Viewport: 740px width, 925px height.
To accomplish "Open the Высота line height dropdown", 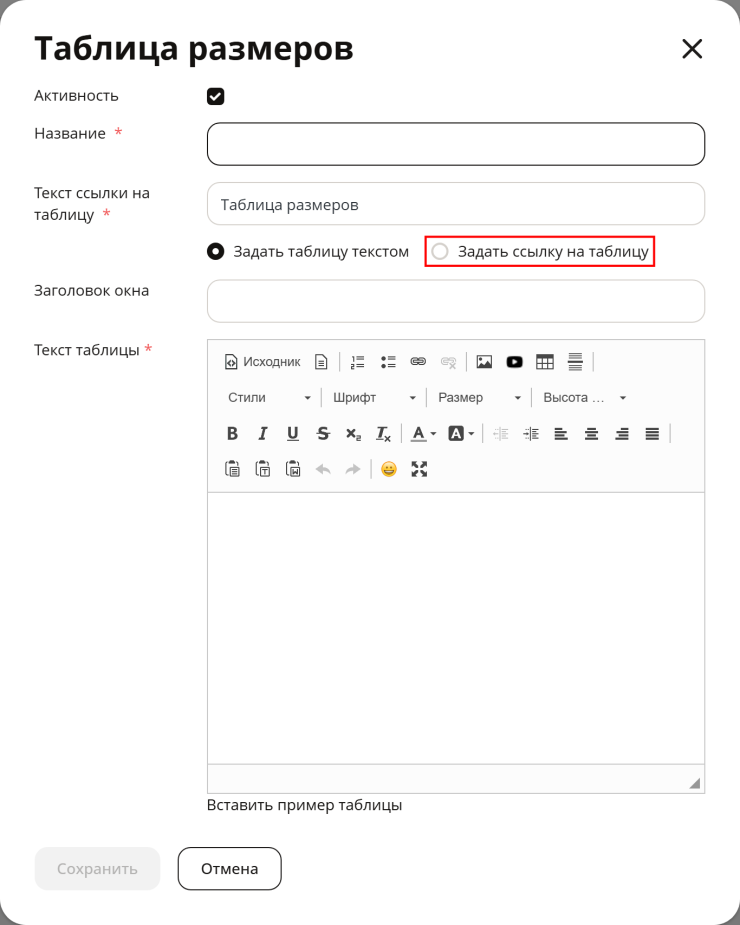I will 584,398.
